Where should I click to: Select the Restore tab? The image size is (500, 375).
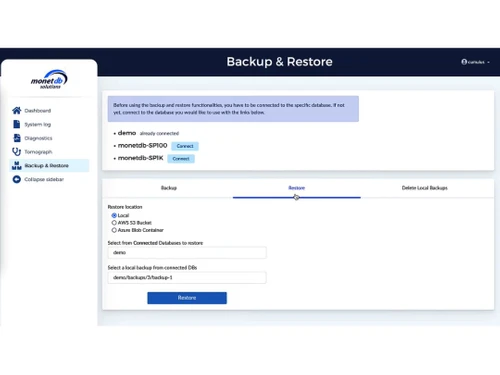pyautogui.click(x=297, y=188)
